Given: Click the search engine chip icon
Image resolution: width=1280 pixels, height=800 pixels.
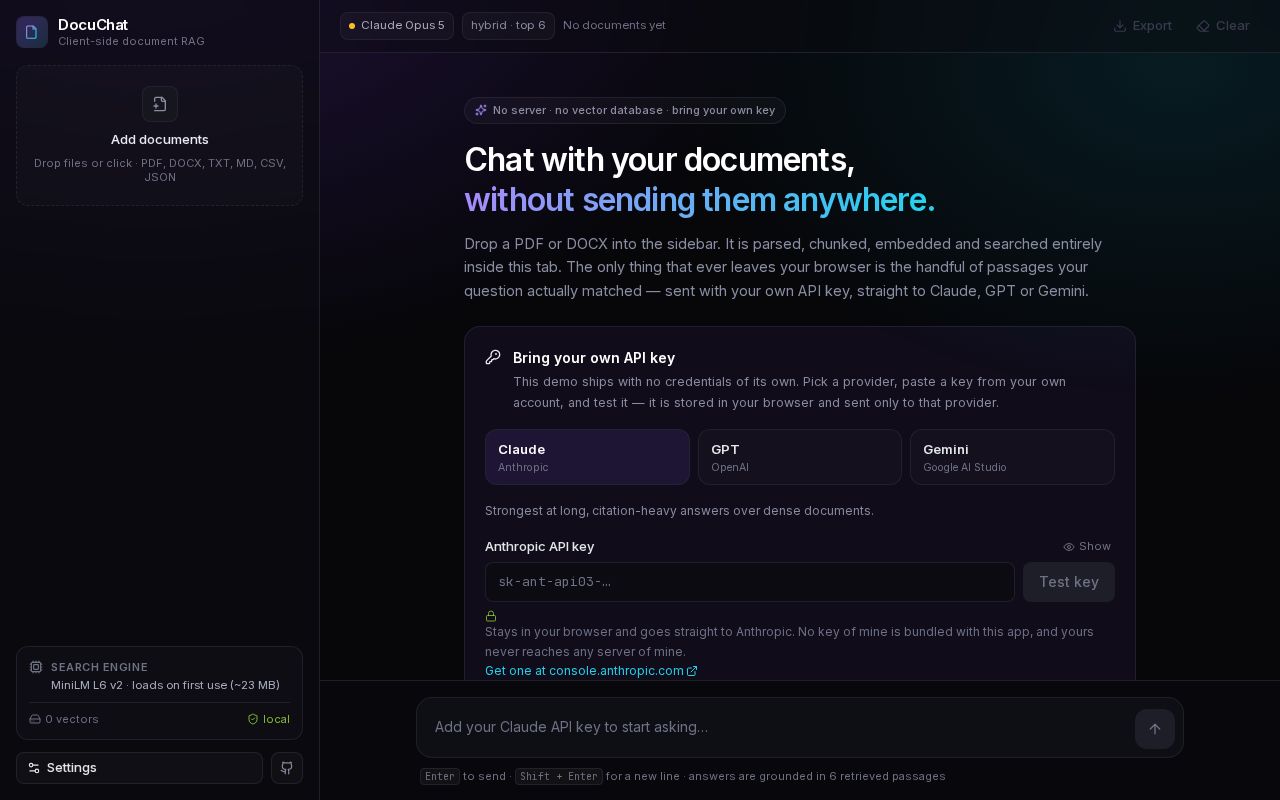Looking at the screenshot, I should (x=36, y=667).
